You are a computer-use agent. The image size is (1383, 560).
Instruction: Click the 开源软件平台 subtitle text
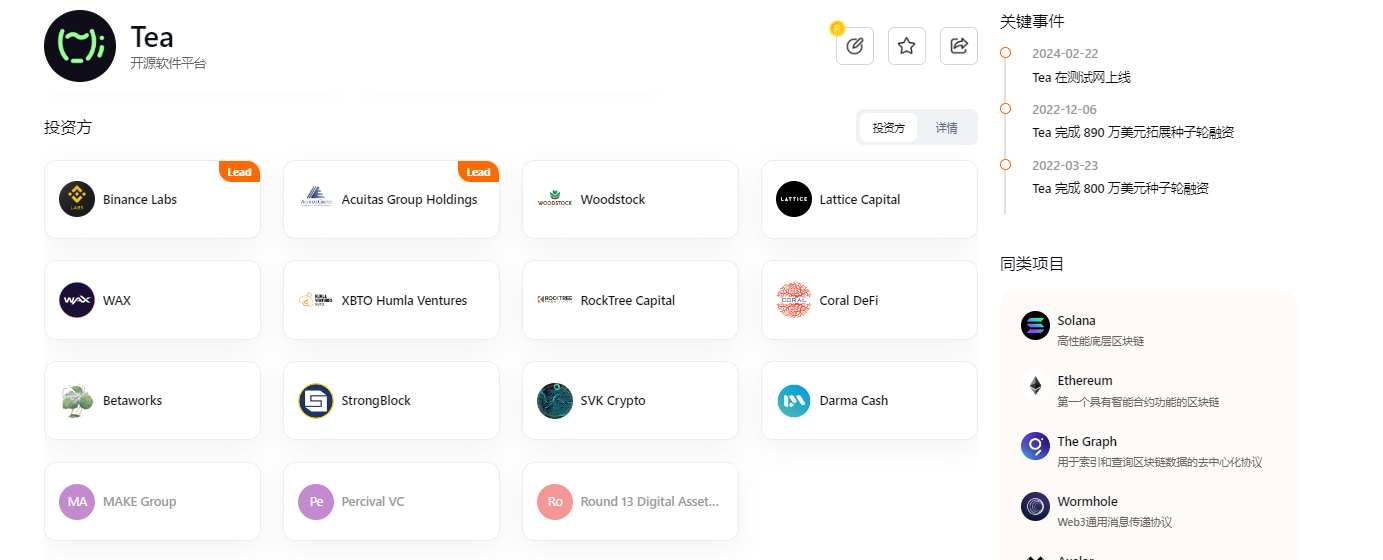(168, 63)
